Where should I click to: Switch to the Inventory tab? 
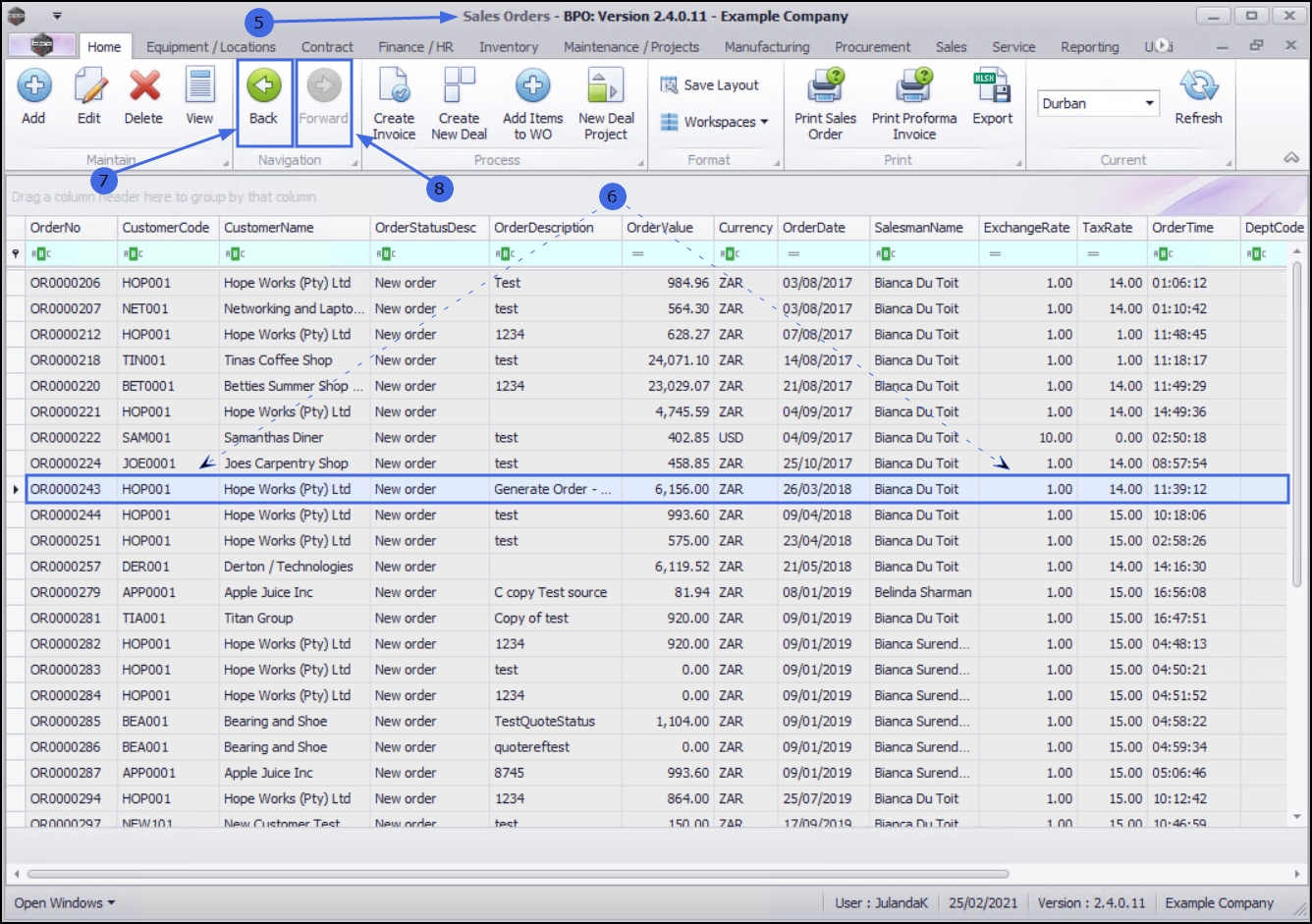[509, 46]
